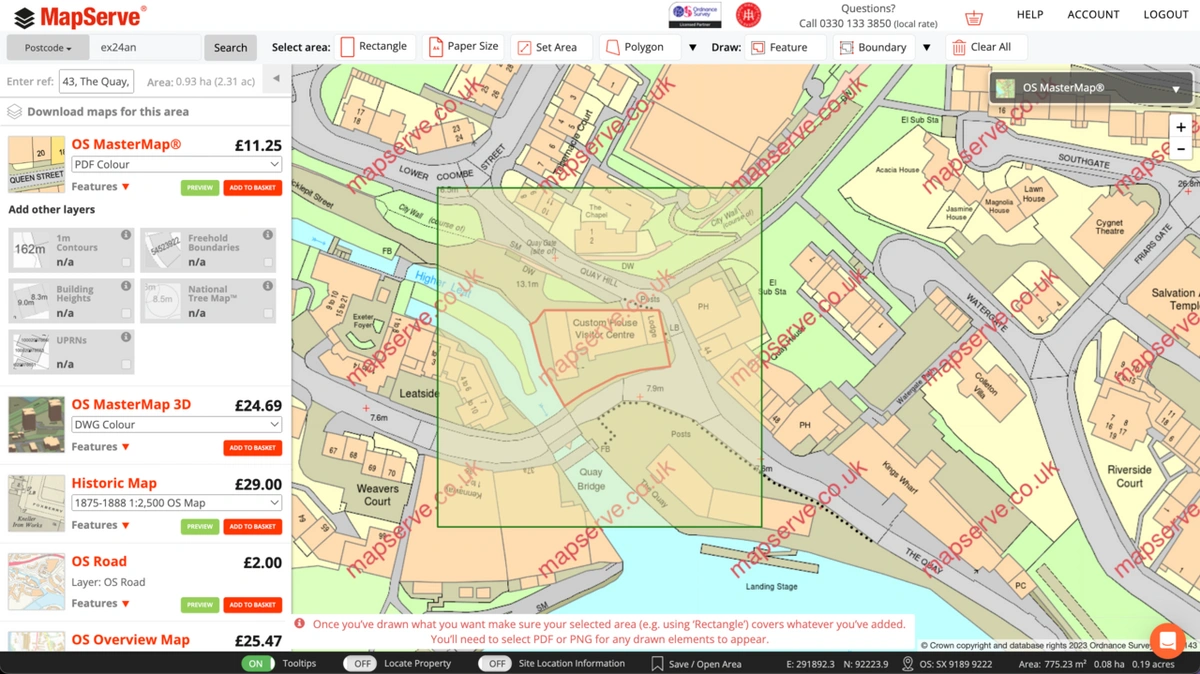1200x674 pixels.
Task: Tick the Building Heights layer checkbox
Action: point(126,313)
